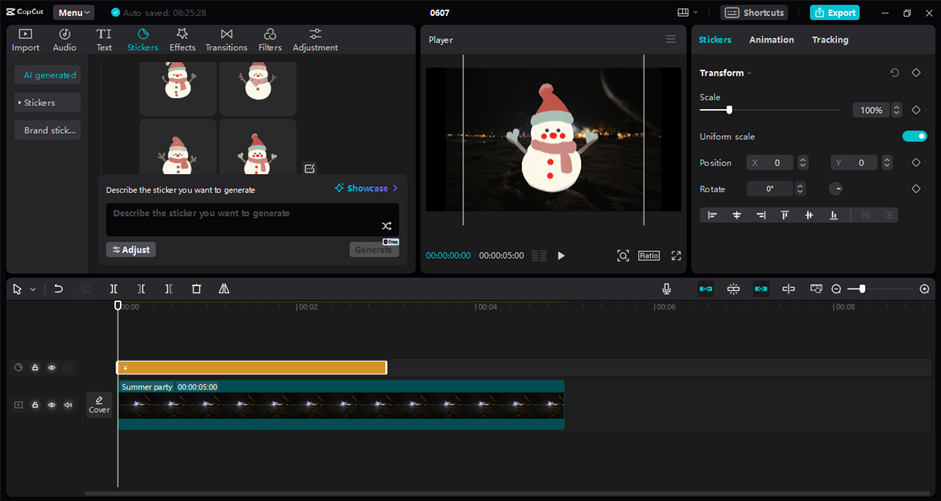Open the zoom-to-fit preview icon in player
Image resolution: width=941 pixels, height=501 pixels.
(623, 256)
